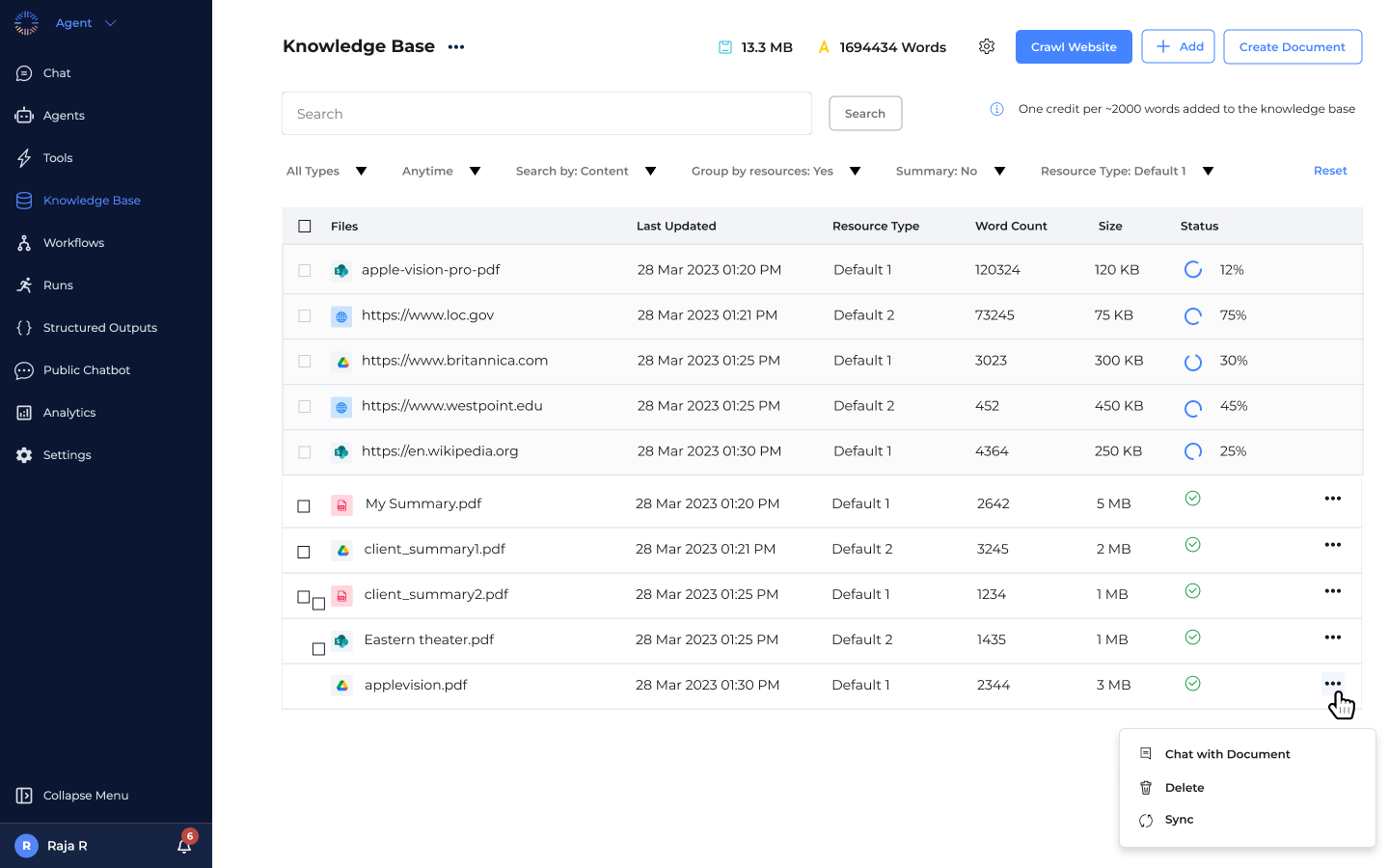Image resolution: width=1389 pixels, height=868 pixels.
Task: Open Resource Type: Default 1 dropdown
Action: click(1128, 171)
